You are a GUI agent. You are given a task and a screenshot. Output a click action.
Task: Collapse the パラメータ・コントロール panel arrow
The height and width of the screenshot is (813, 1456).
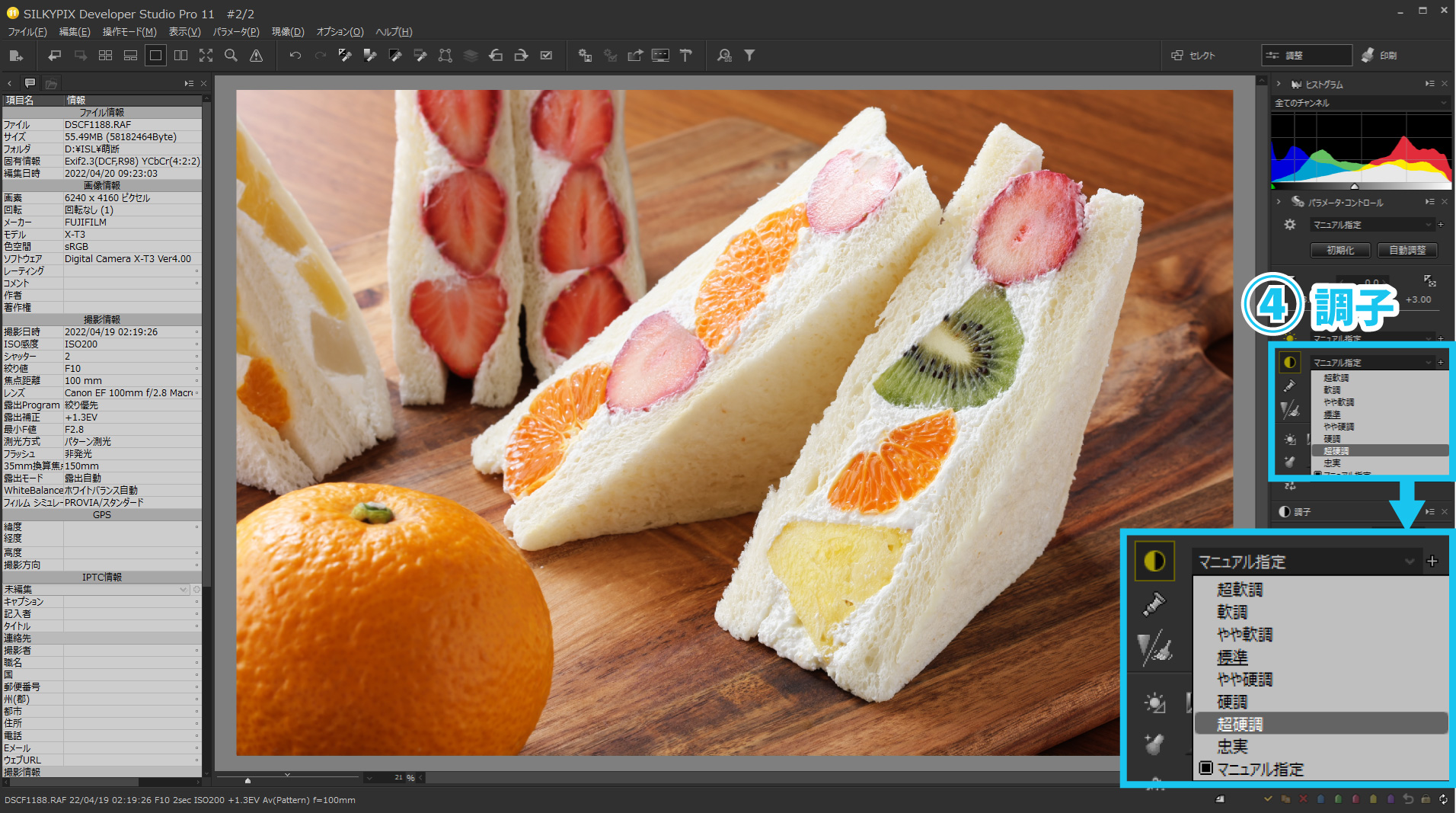[x=1279, y=202]
